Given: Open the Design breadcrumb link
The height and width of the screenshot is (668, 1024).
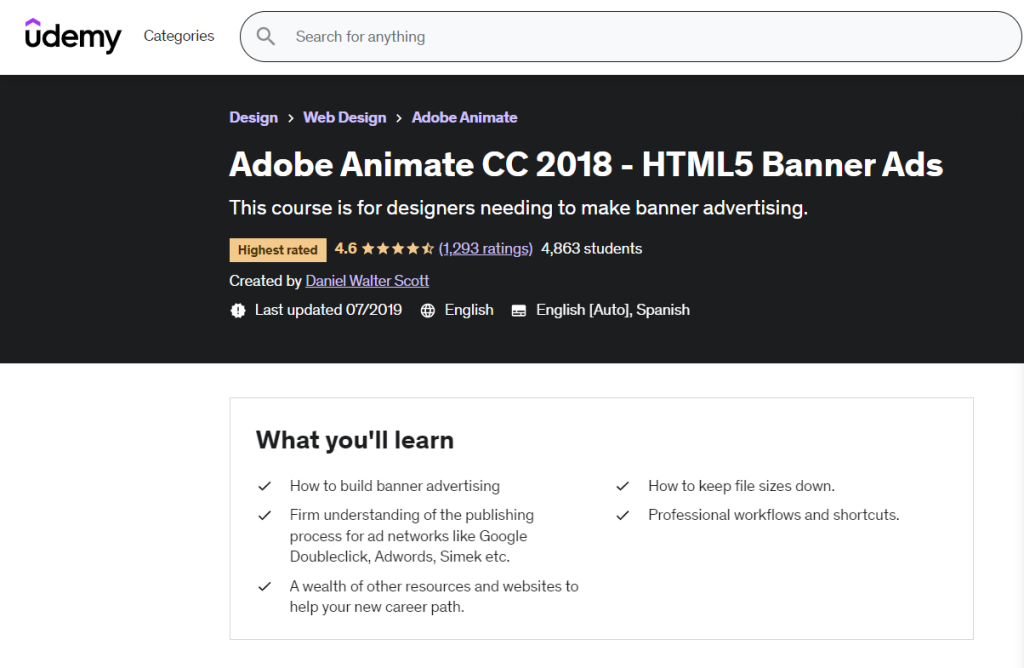Looking at the screenshot, I should tap(253, 117).
